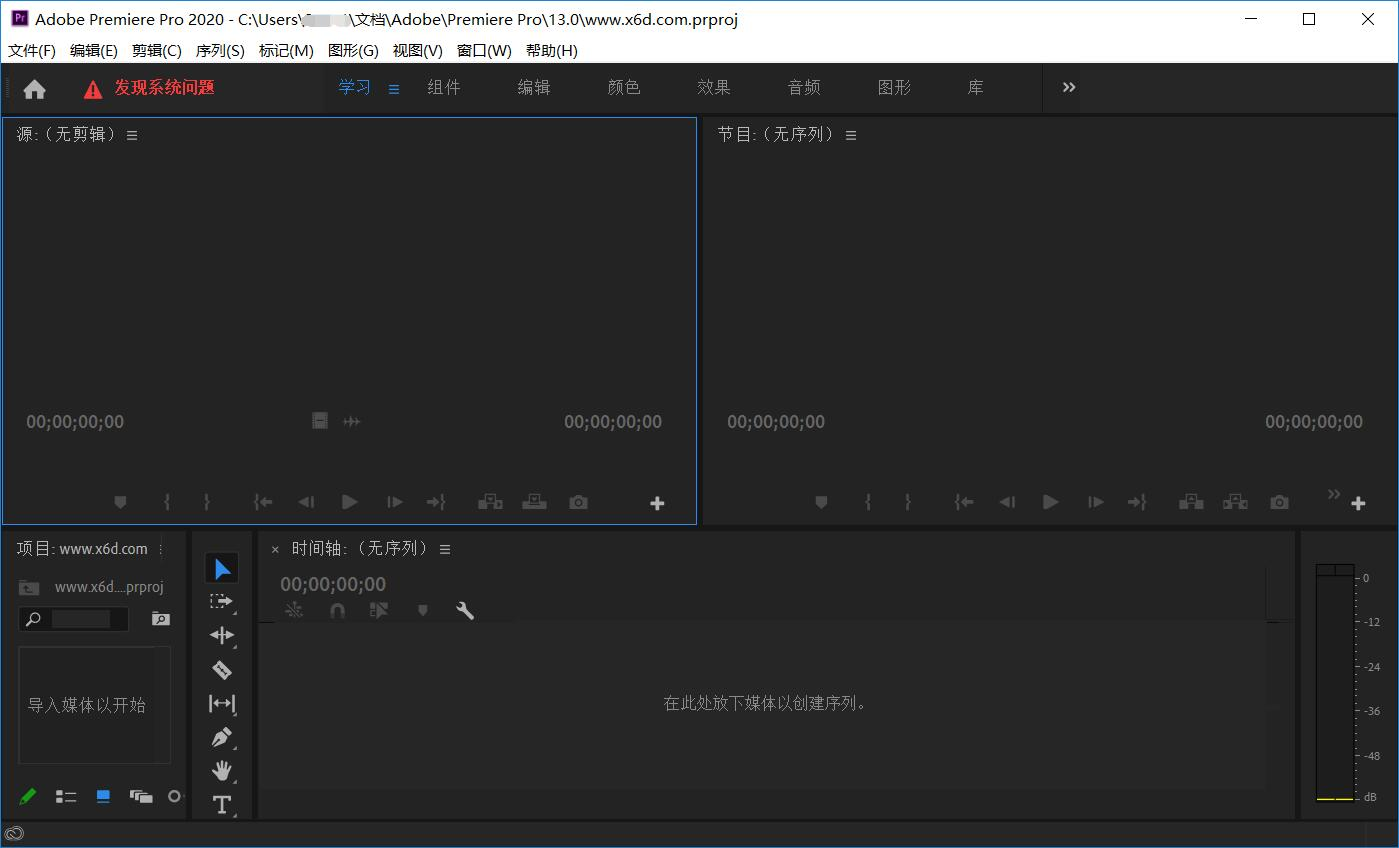Screen dimensions: 1399x848
Task: Open the 窗口(W) menu
Action: pos(484,51)
